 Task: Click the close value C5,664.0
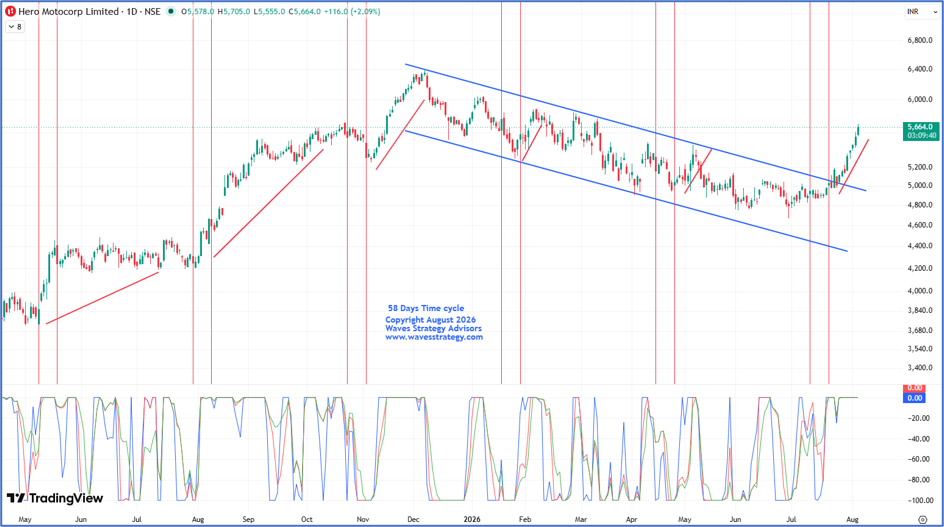(305, 11)
